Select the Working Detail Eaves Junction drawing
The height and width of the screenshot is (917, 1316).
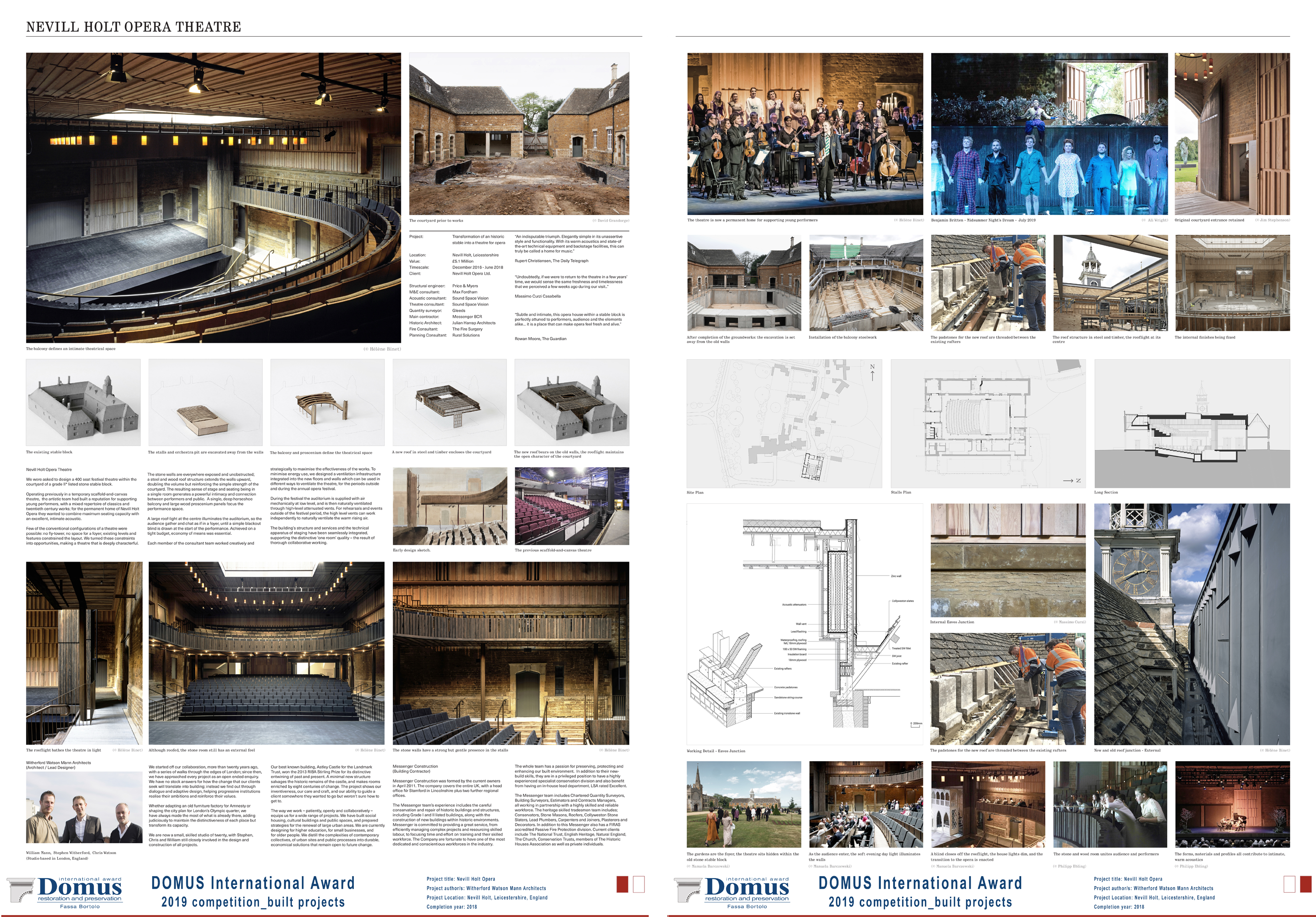click(x=804, y=624)
